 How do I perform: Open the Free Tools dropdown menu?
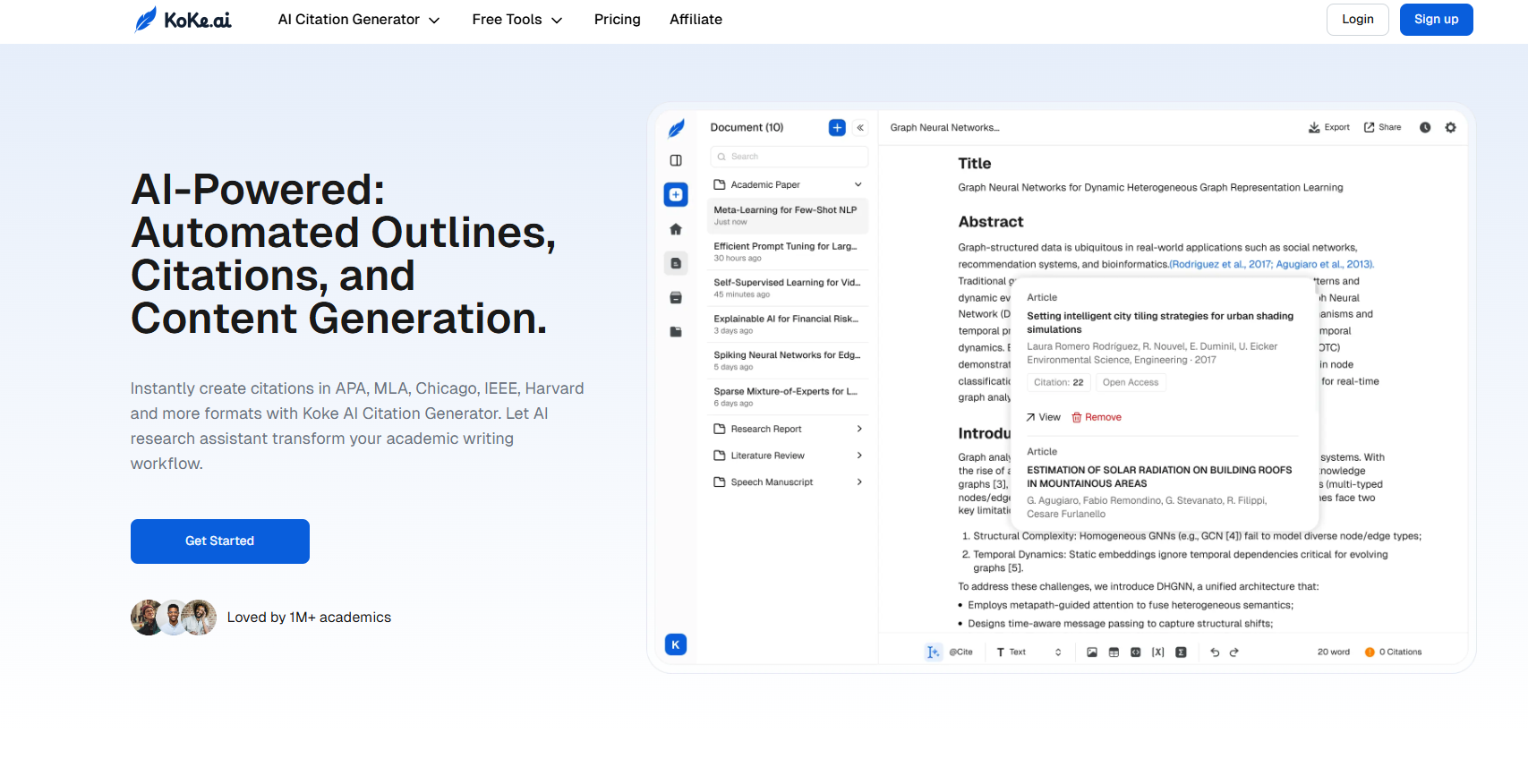click(x=516, y=20)
